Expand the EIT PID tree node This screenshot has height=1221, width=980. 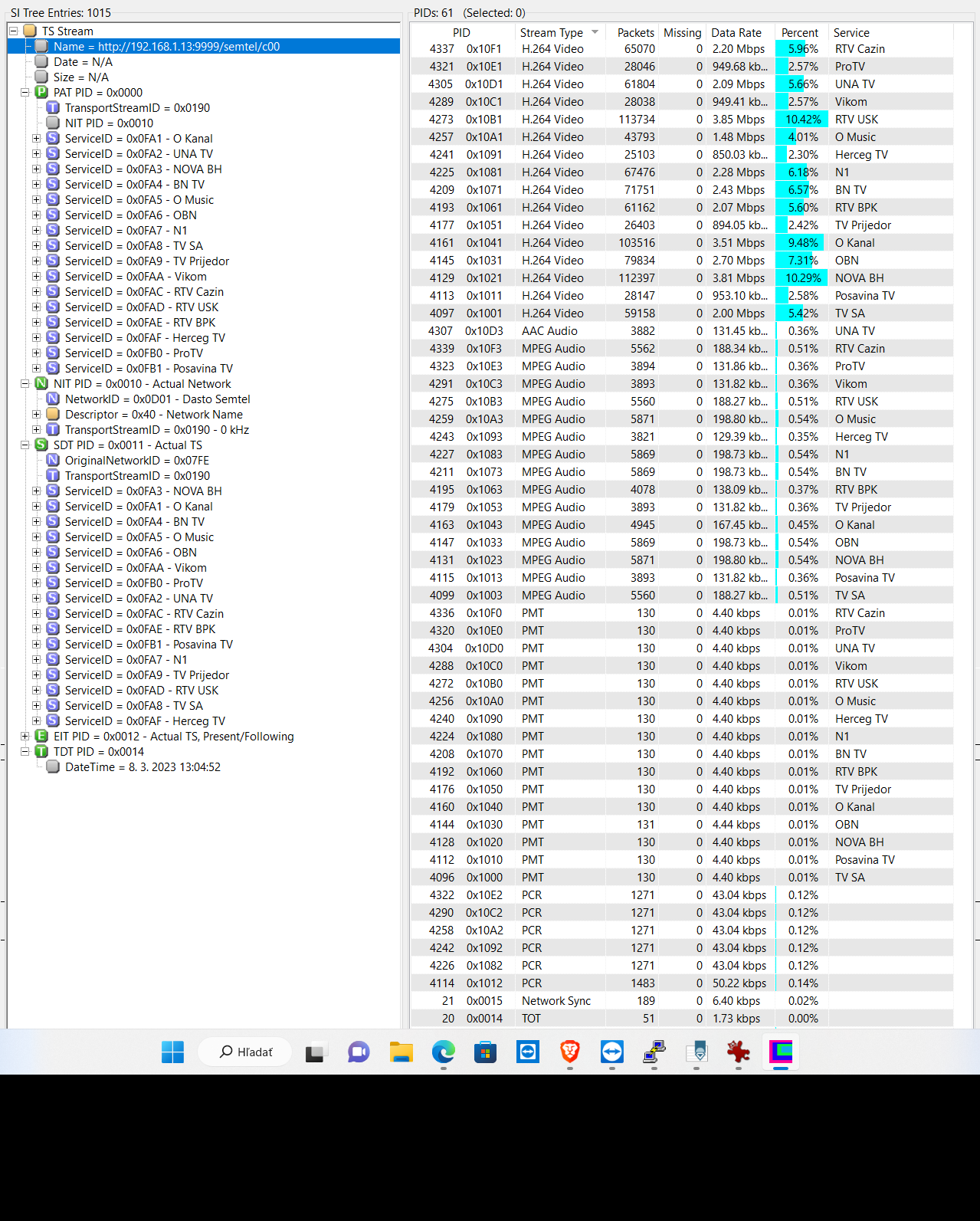tap(25, 737)
